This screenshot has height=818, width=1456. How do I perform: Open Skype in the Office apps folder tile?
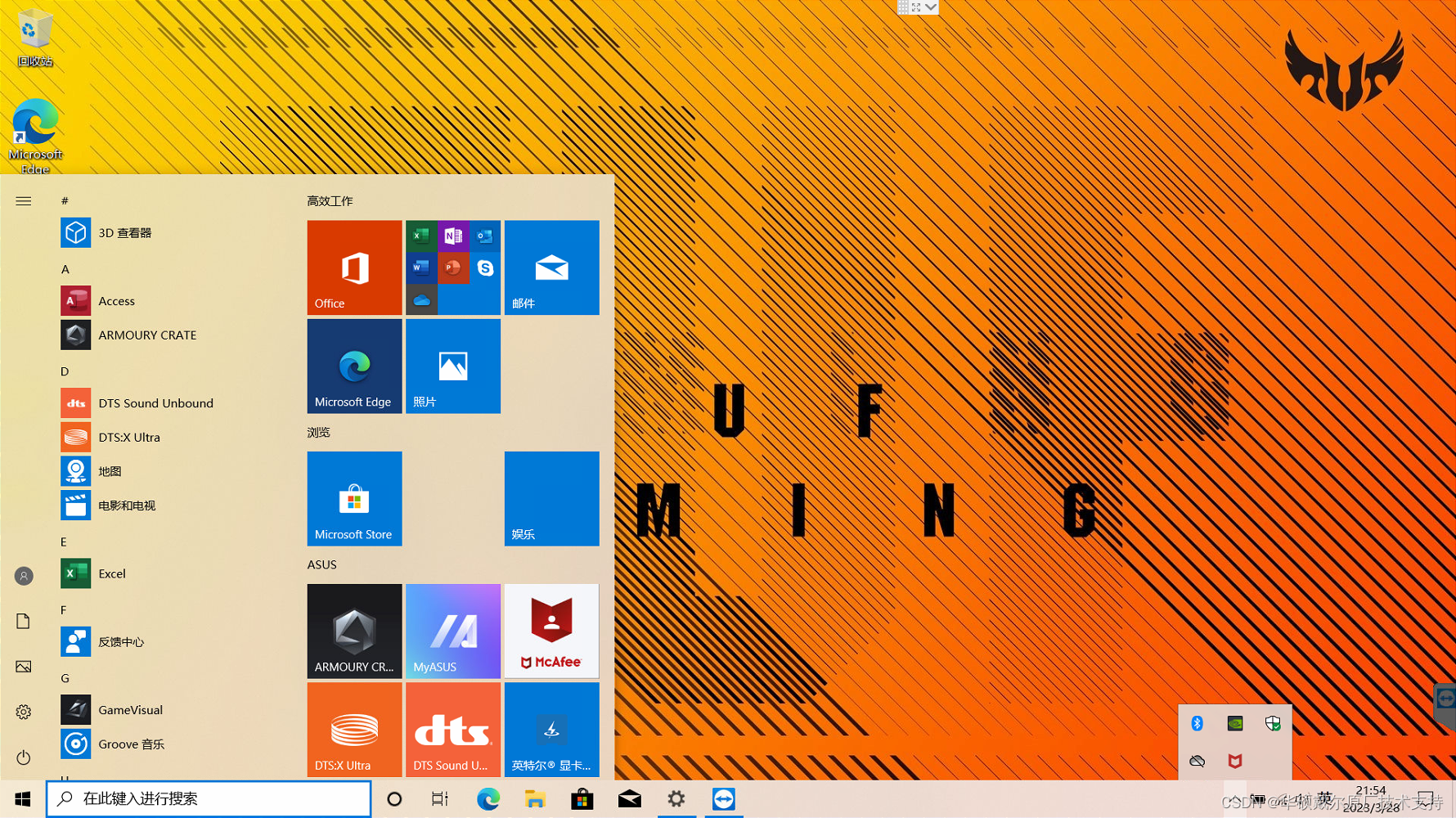485,267
